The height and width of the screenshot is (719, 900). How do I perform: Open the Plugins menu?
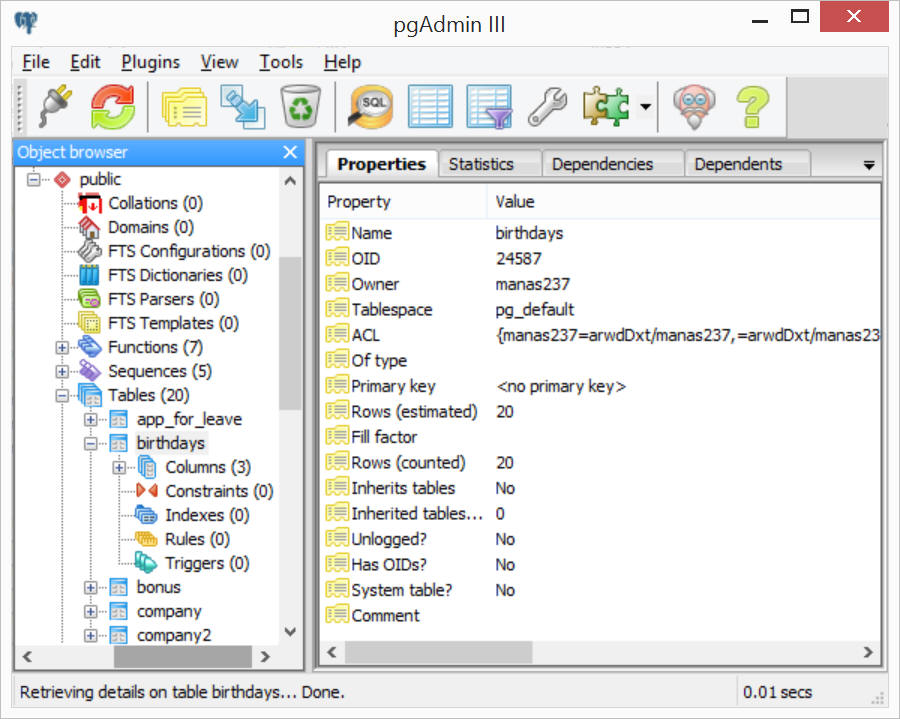[x=150, y=62]
